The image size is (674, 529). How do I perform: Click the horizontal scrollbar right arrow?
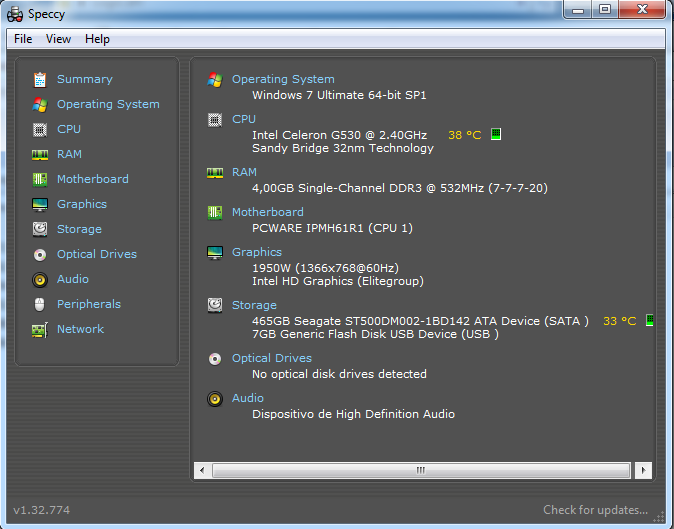click(x=643, y=471)
